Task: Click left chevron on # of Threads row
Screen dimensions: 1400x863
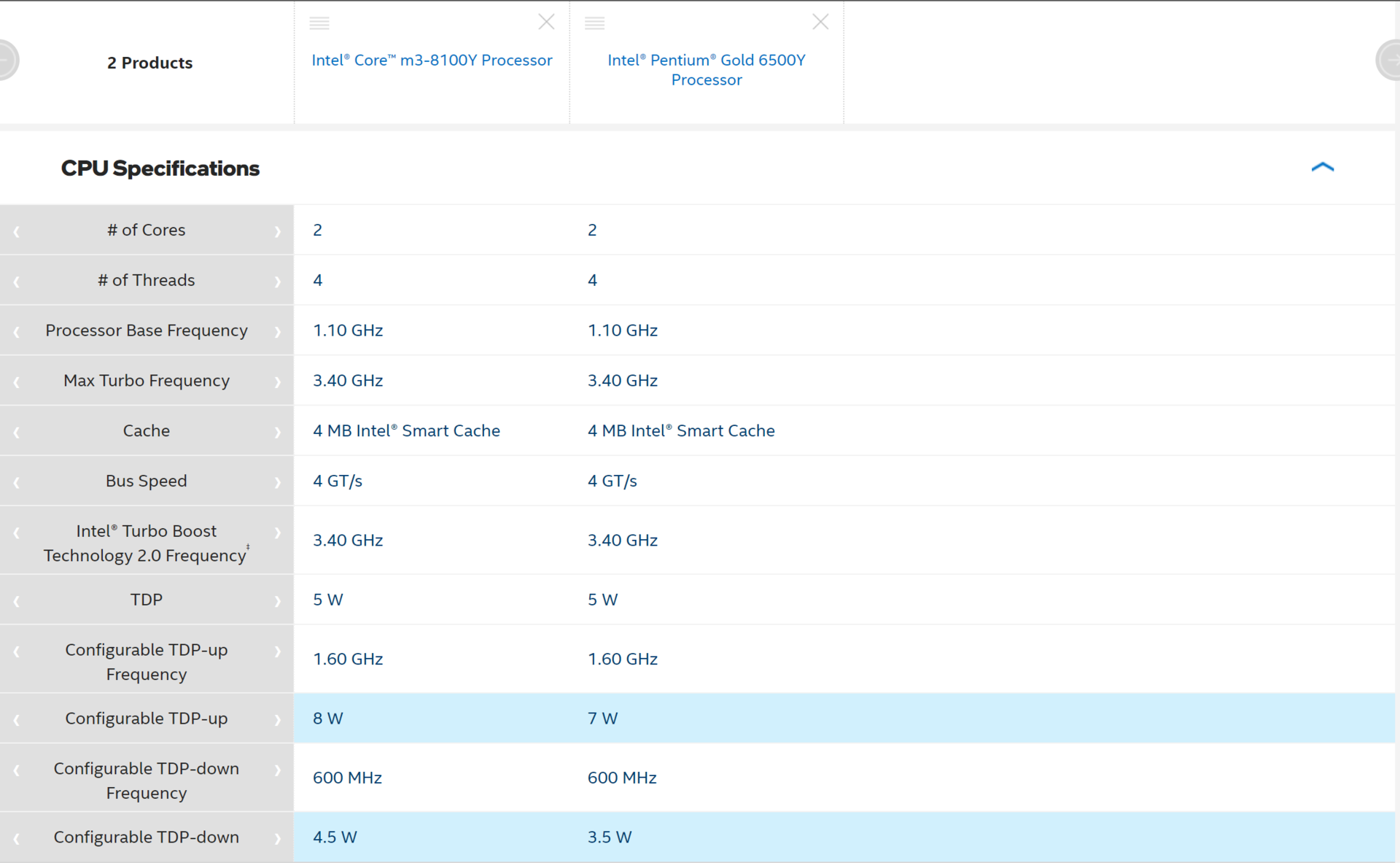Action: [16, 282]
